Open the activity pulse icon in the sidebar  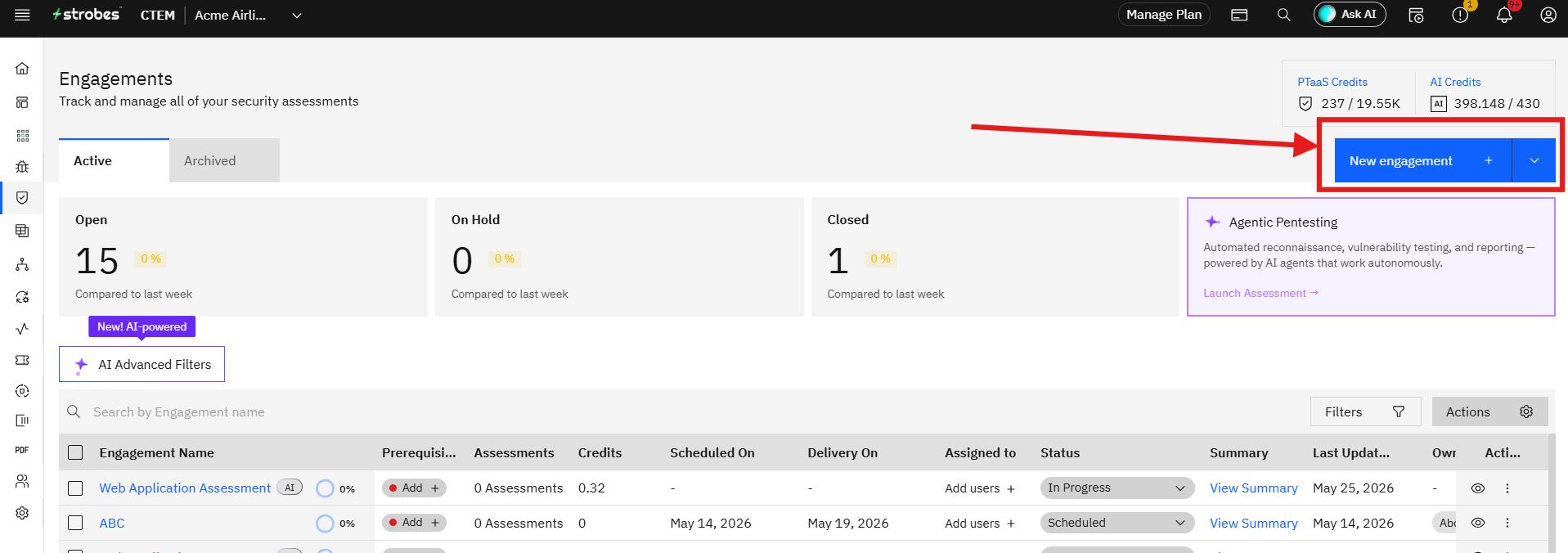point(22,328)
